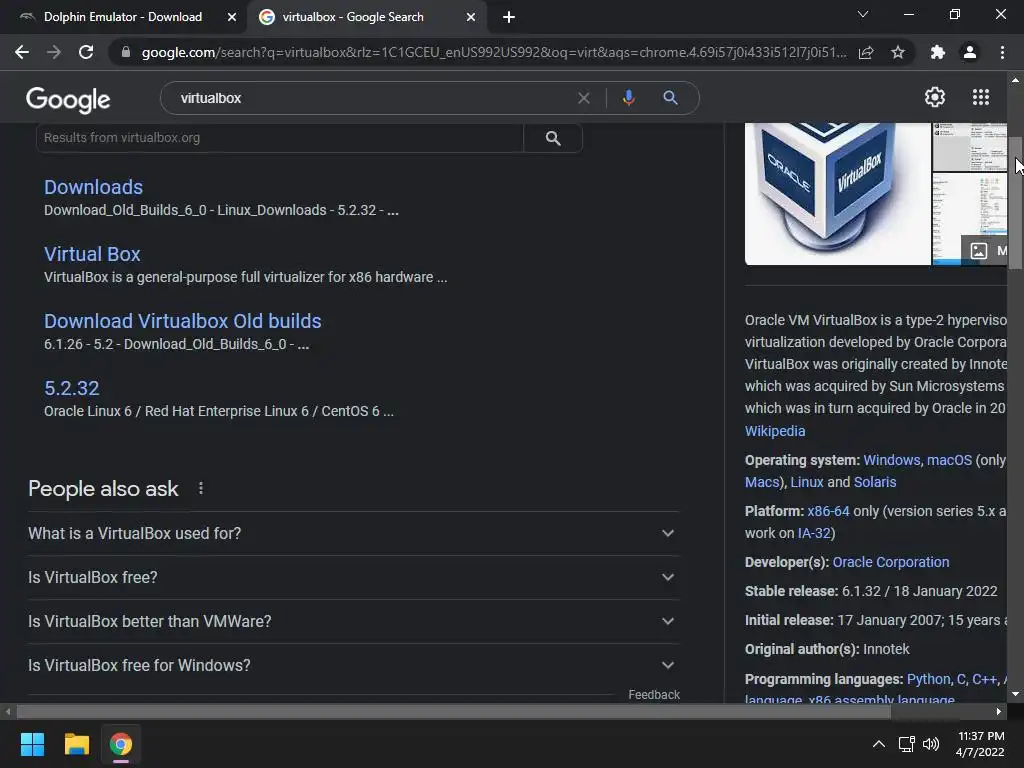Click the horizontal scrollbar right arrow
Image resolution: width=1024 pixels, height=768 pixels.
click(999, 712)
